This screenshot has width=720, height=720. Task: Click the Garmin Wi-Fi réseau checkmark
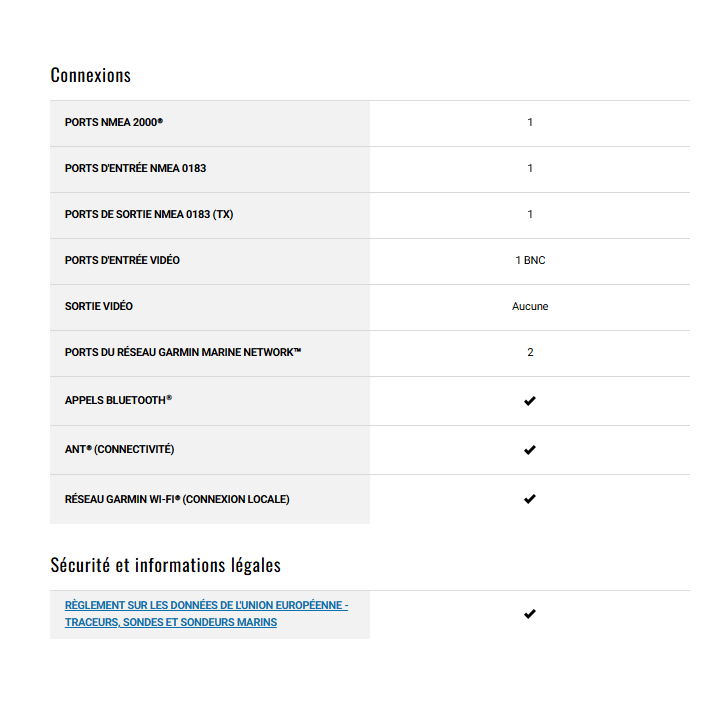tap(530, 499)
